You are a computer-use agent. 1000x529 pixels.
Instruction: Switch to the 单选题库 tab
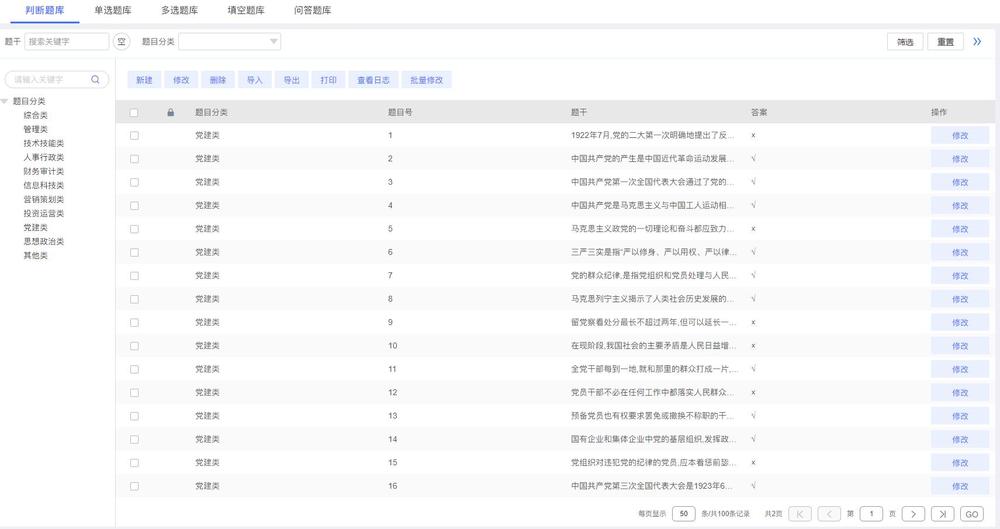tap(112, 11)
